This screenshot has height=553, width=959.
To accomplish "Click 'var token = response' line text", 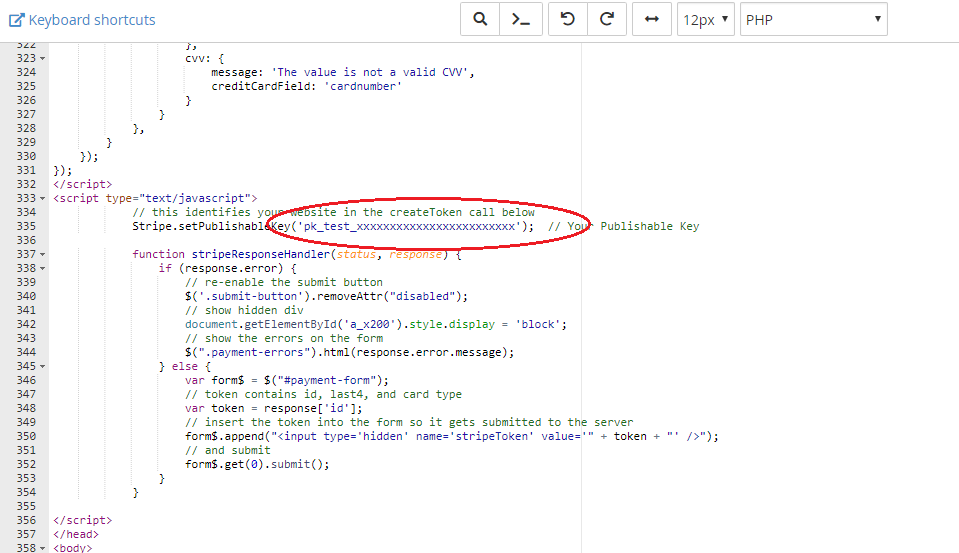I will (x=274, y=408).
